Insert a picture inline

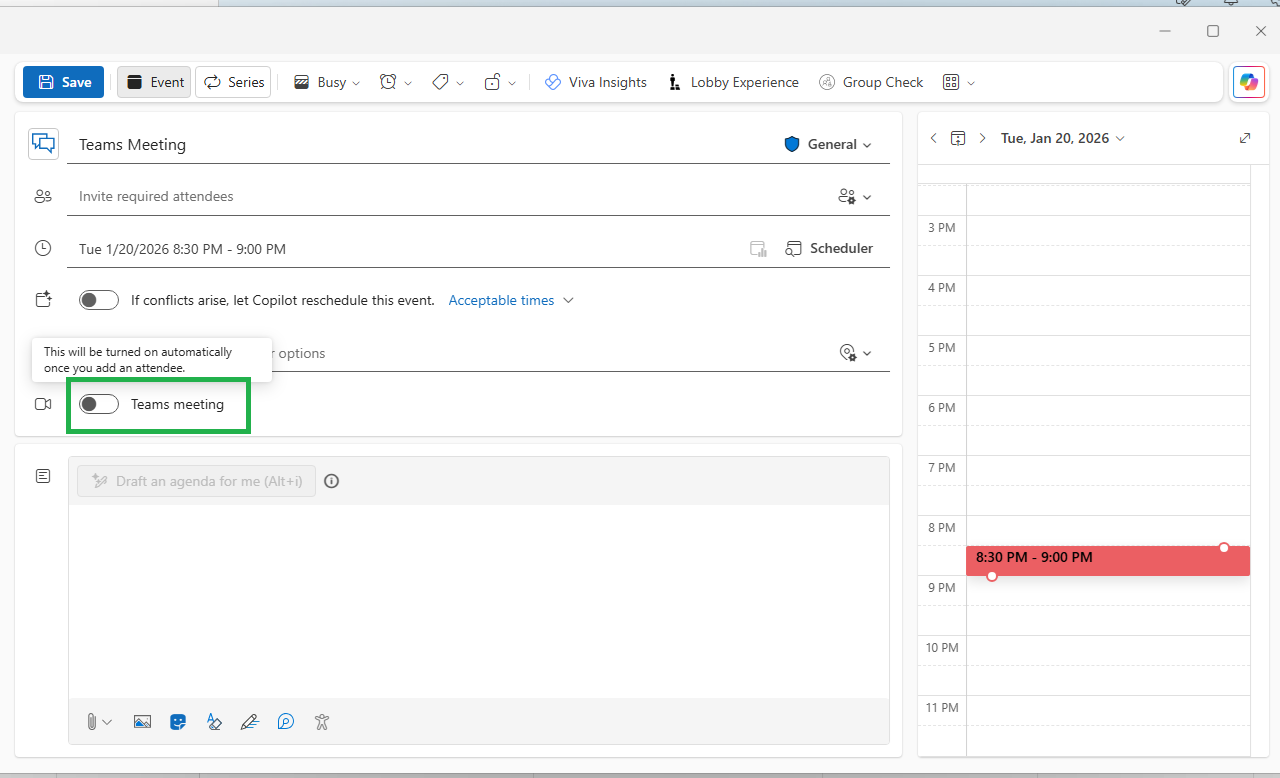142,721
